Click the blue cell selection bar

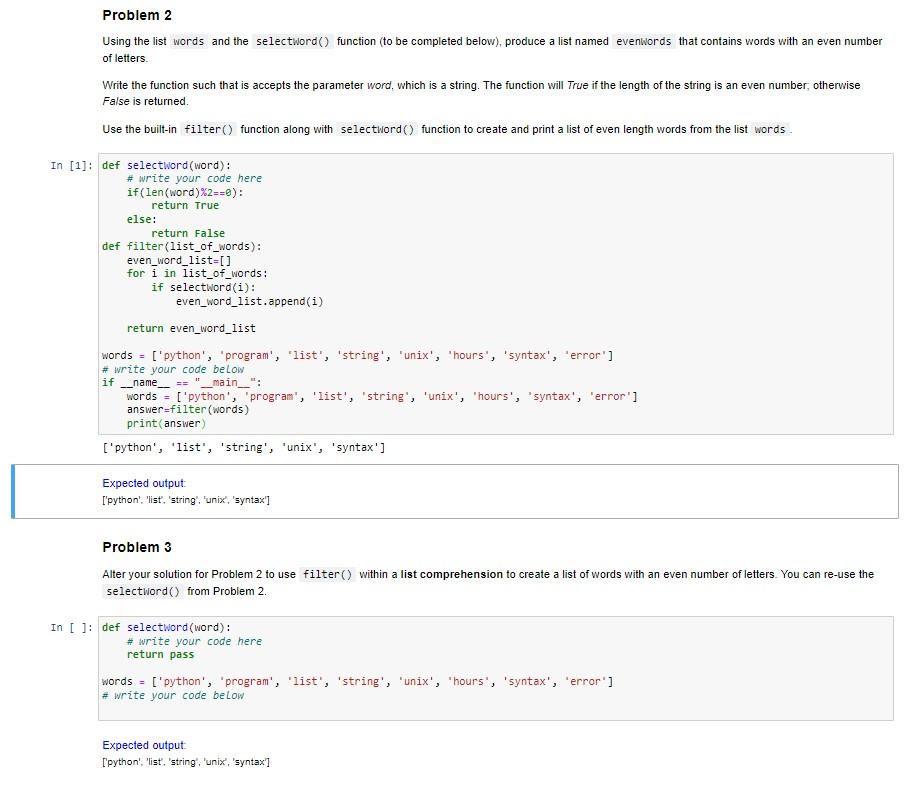click(11, 491)
